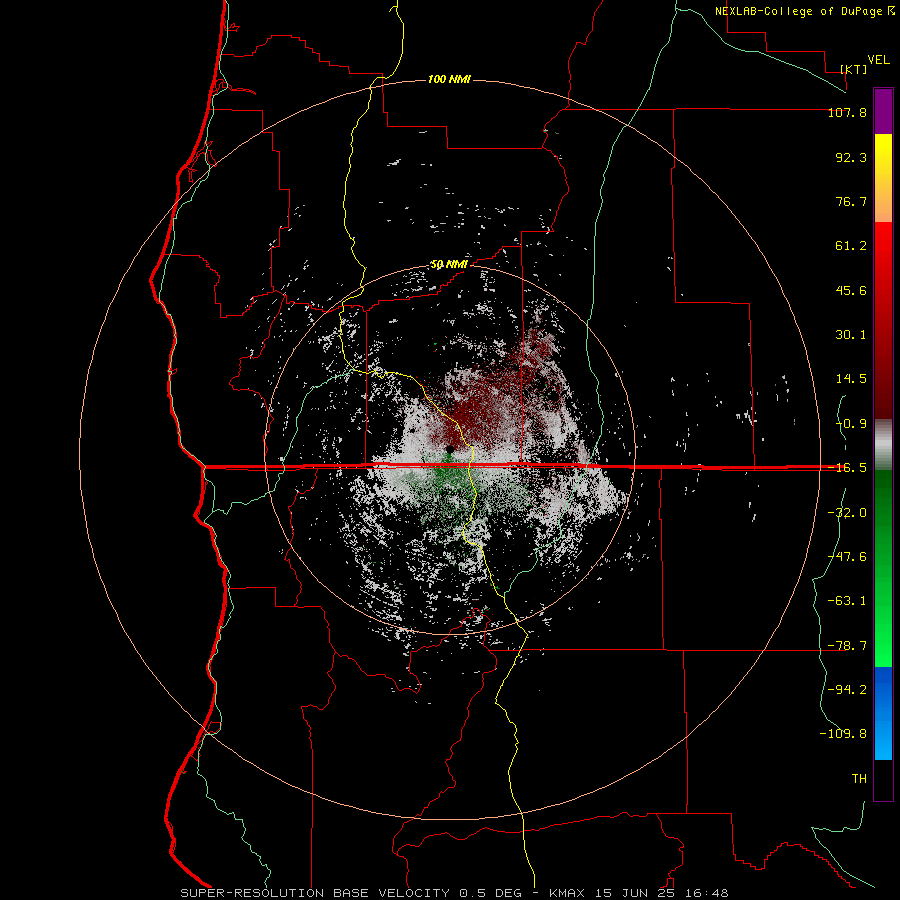
Task: Click the 45.6 velocity scale value
Action: pyautogui.click(x=851, y=290)
